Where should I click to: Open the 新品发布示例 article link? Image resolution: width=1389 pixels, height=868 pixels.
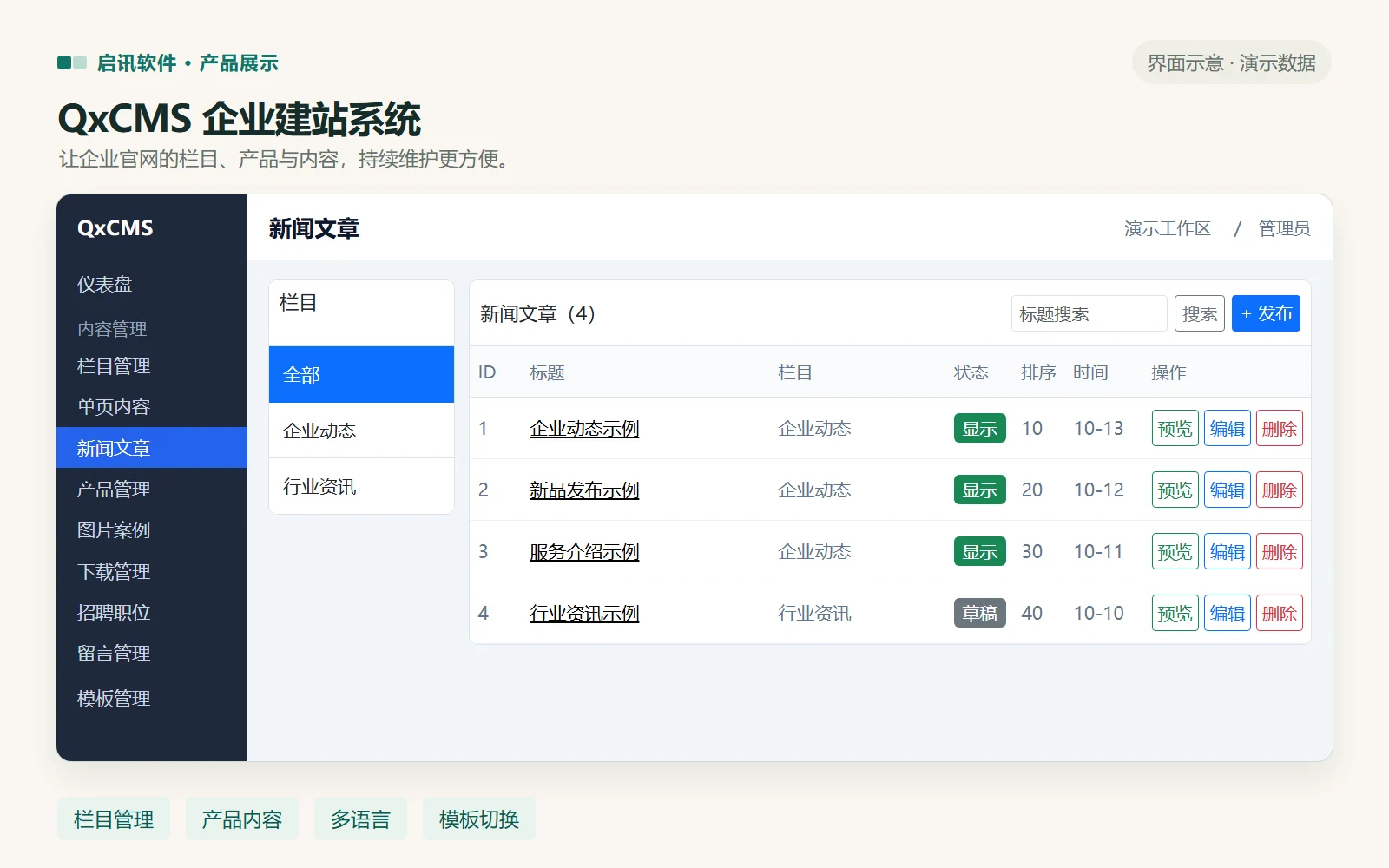(584, 490)
